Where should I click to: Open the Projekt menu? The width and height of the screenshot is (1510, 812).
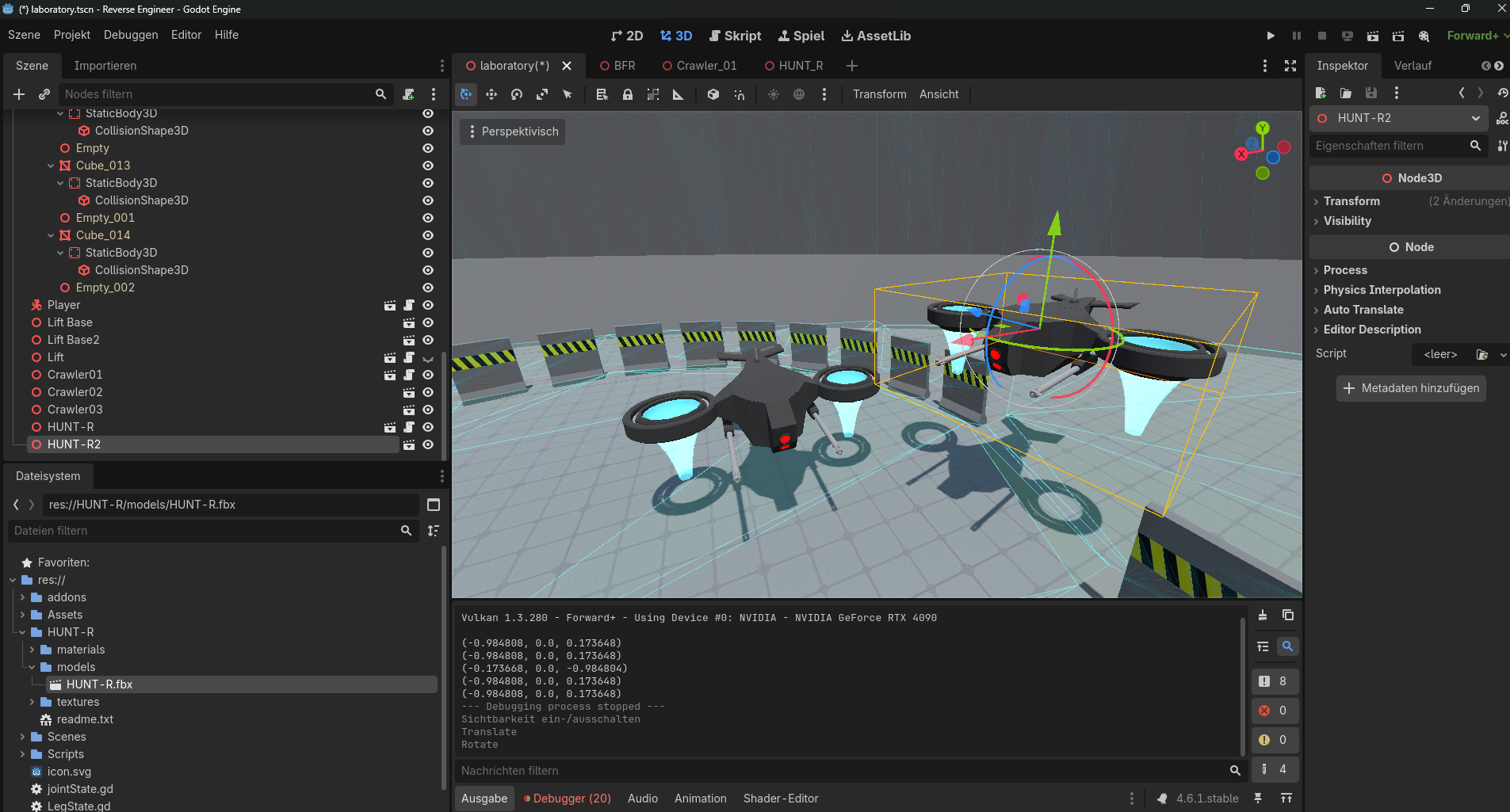(72, 35)
